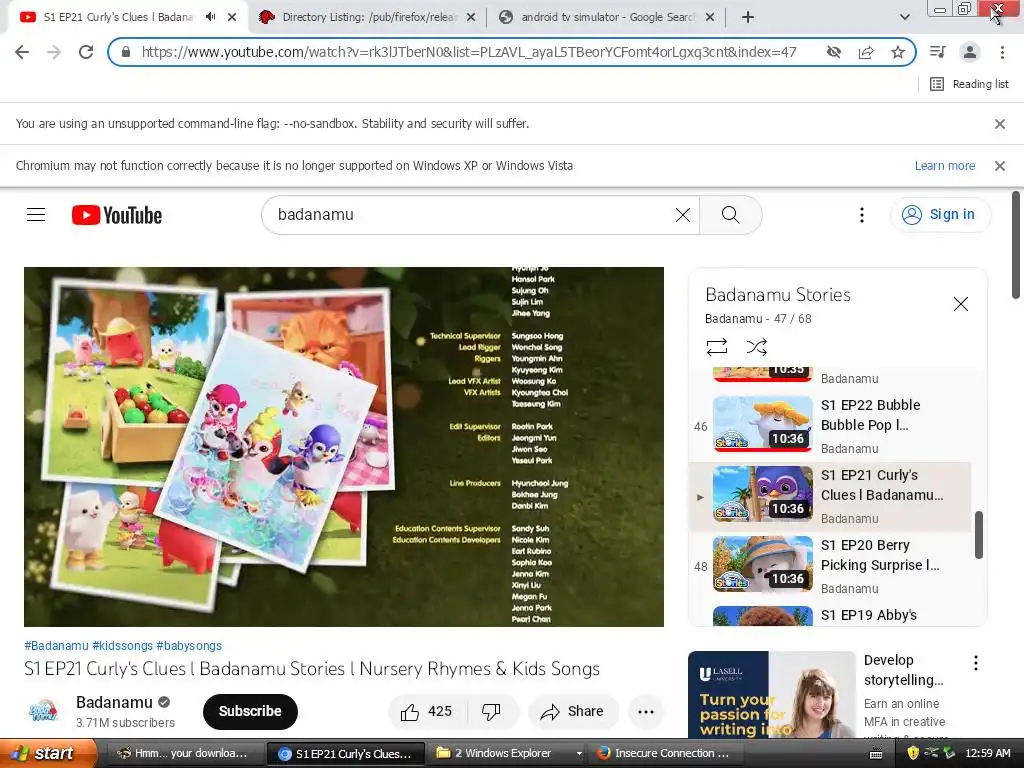The image size is (1024, 768).
Task: Open Chromium three-dot menu
Action: (x=1002, y=52)
